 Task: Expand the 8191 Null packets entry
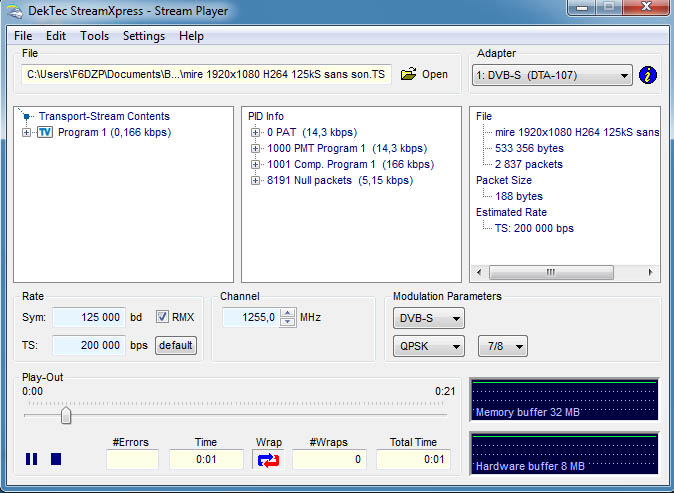click(x=256, y=180)
